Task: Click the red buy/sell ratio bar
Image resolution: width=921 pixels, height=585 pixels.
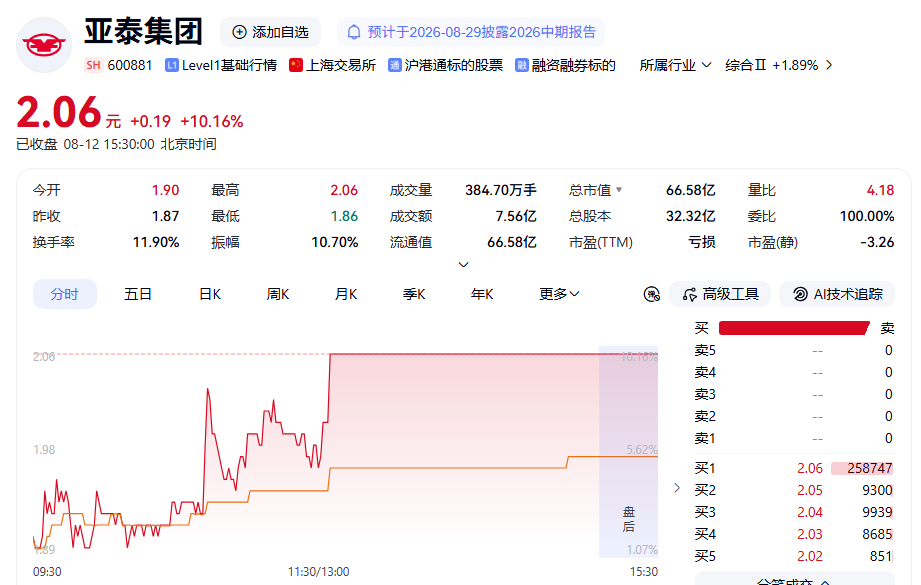Action: click(x=794, y=328)
